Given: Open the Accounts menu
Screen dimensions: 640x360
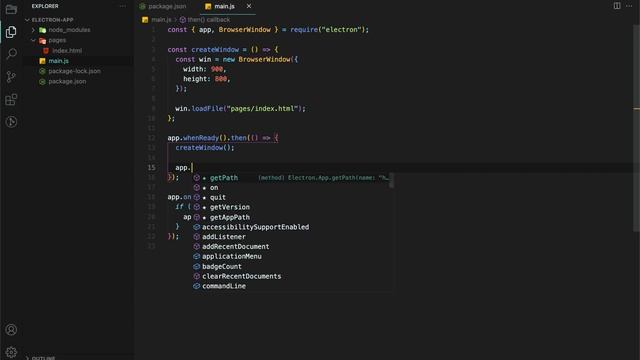Looking at the screenshot, I should [x=11, y=329].
